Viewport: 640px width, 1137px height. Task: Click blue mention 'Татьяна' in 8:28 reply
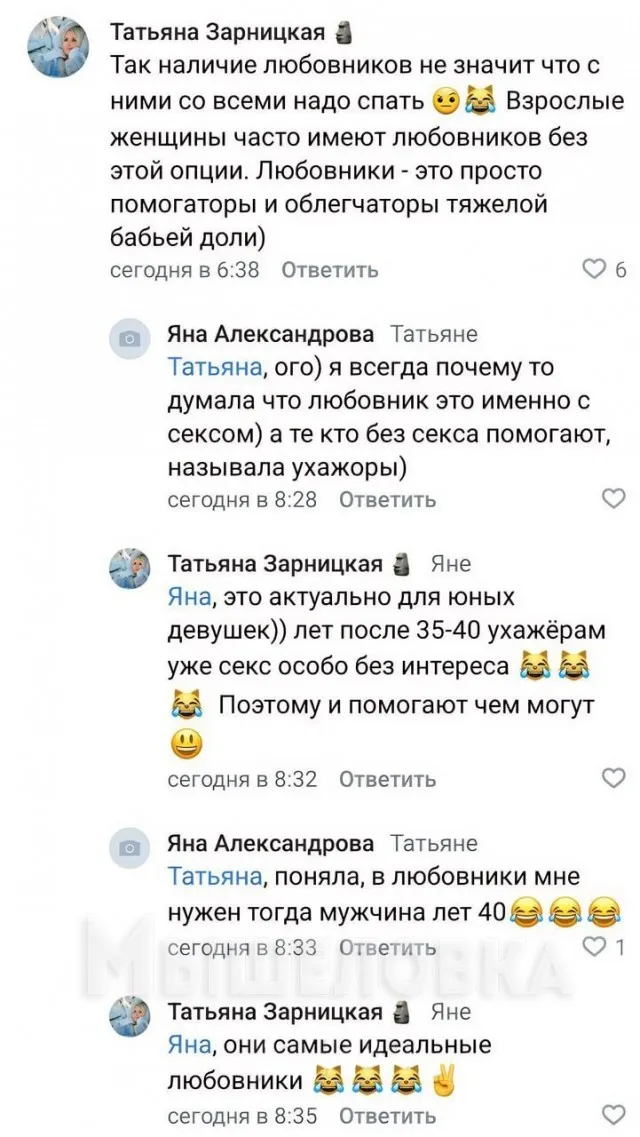214,367
